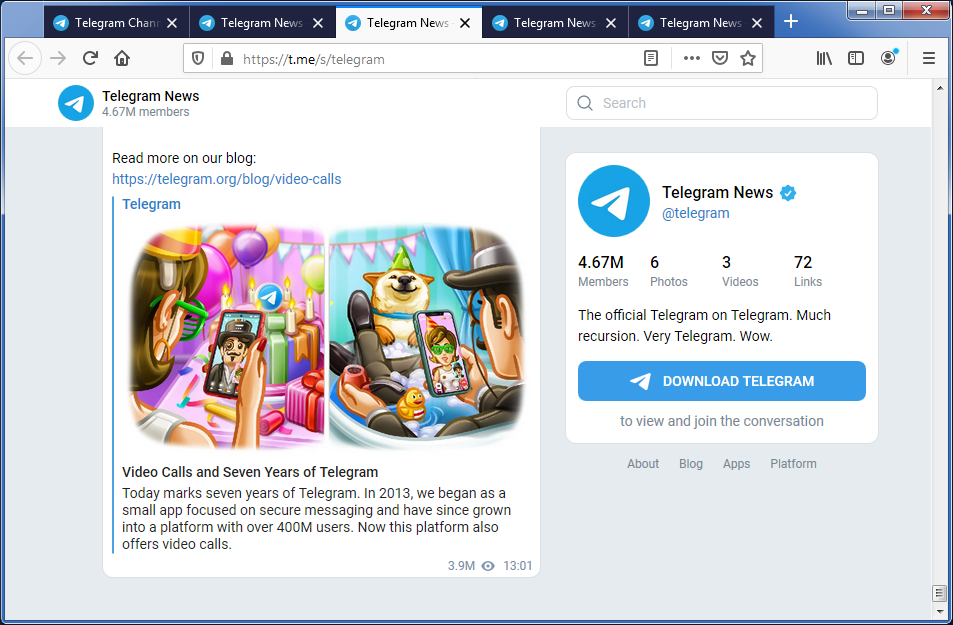The image size is (953, 625).
Task: Click large Telegram avatar in sidebar card
Action: (x=614, y=201)
